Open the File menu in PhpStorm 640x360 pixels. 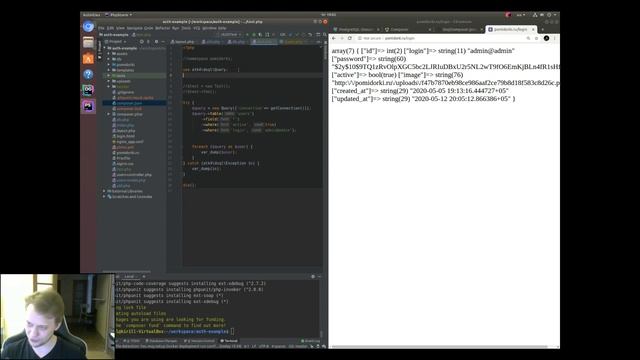(101, 28)
